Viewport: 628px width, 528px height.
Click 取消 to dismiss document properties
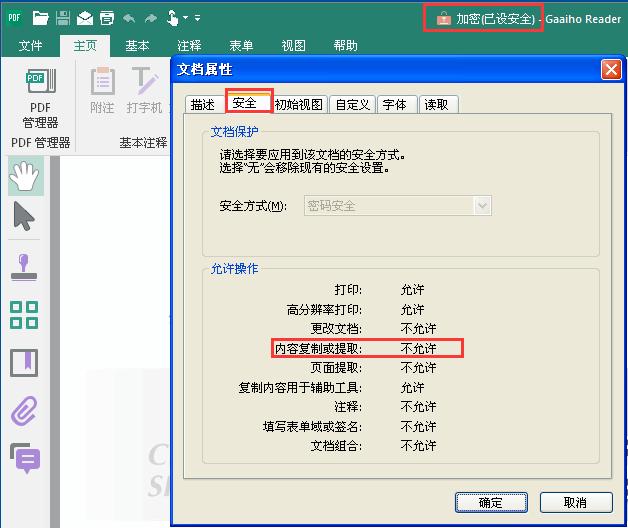(x=576, y=502)
